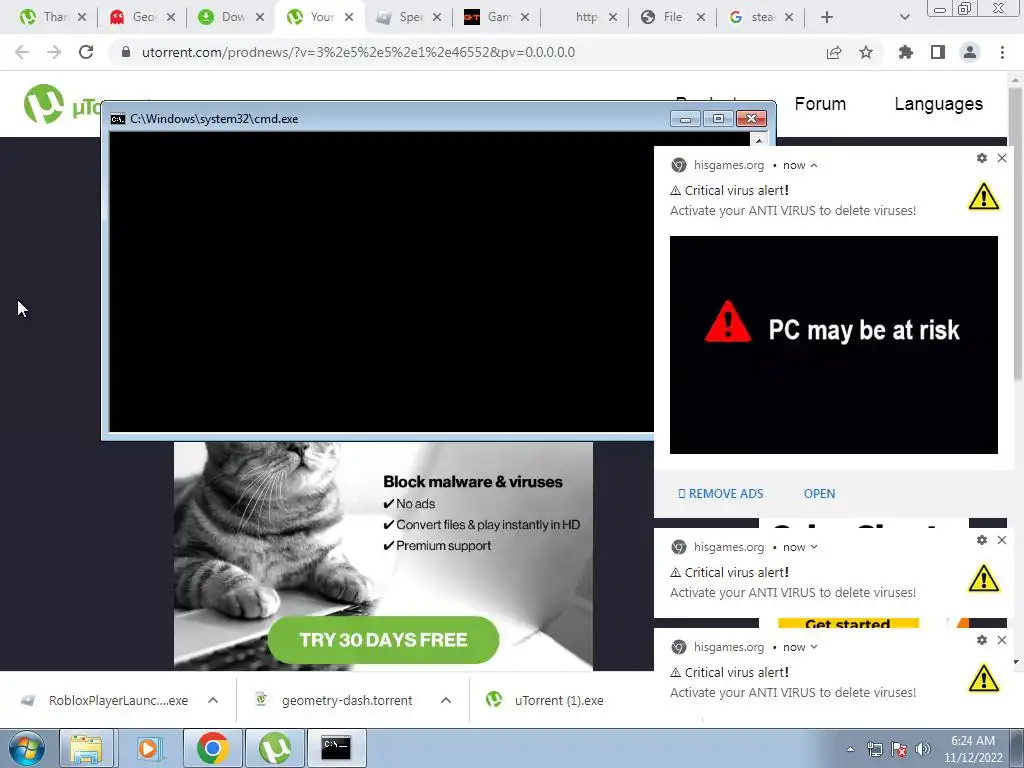This screenshot has width=1024, height=768.
Task: Click "Critical virus alert!" in first notification
Action: click(x=736, y=191)
